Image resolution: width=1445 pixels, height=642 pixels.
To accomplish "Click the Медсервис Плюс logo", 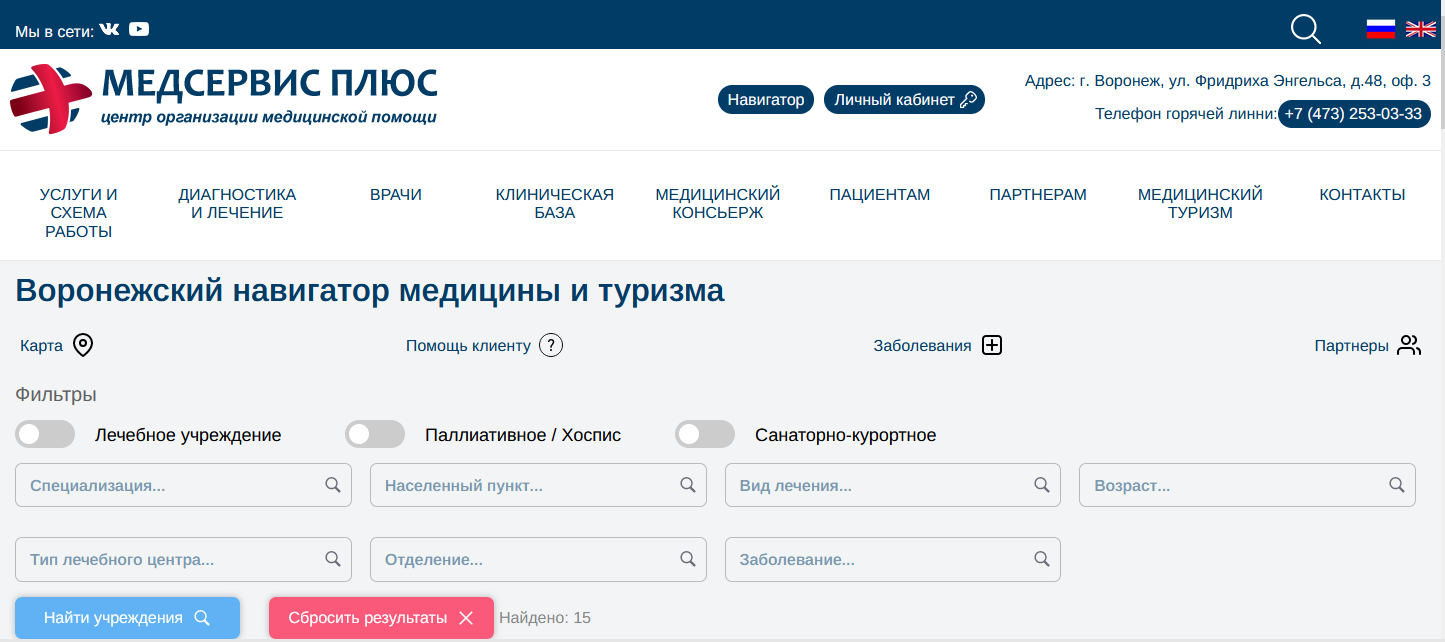I will 224,98.
